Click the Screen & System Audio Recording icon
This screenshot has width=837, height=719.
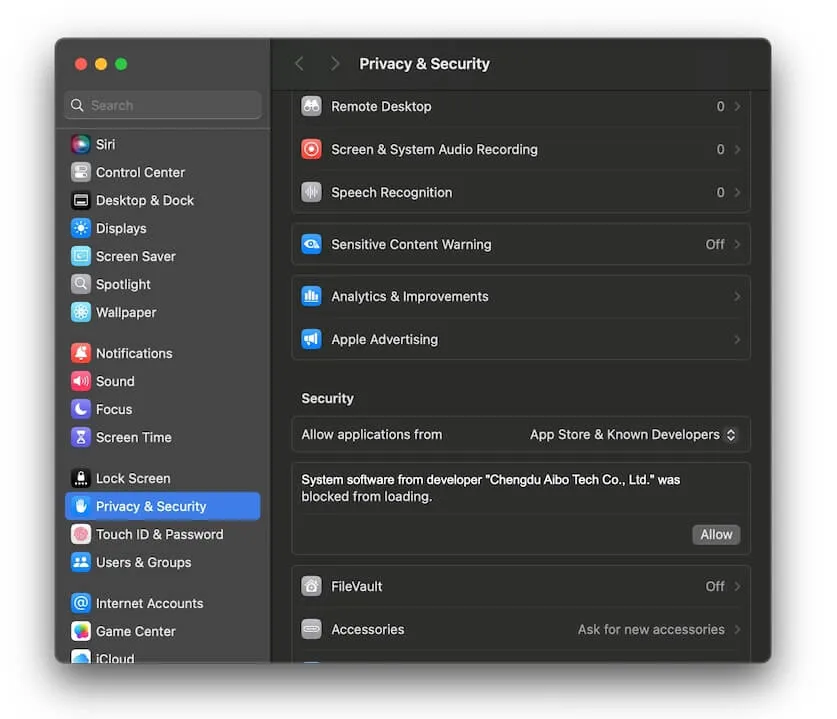click(x=312, y=149)
